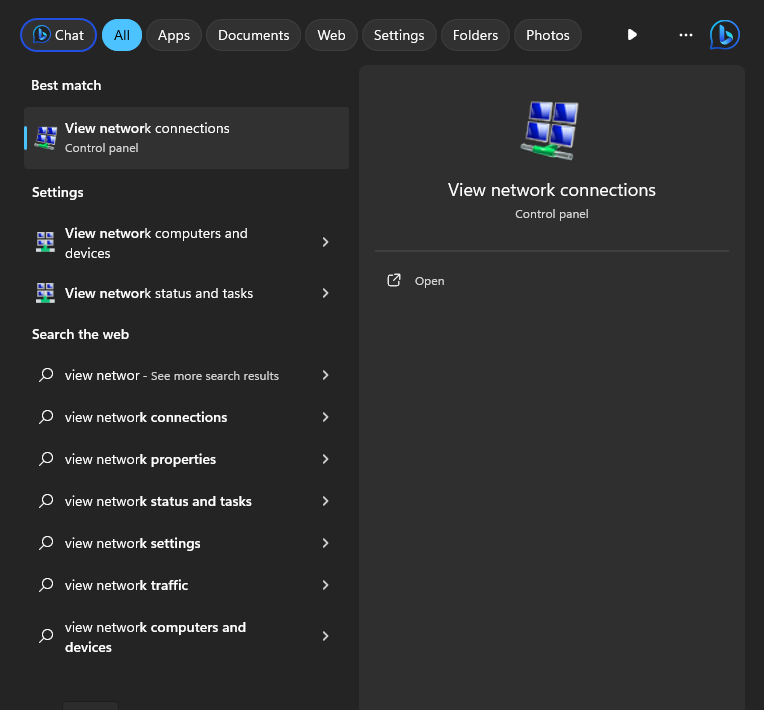
Task: Open View network status and tasks setting
Action: point(187,293)
